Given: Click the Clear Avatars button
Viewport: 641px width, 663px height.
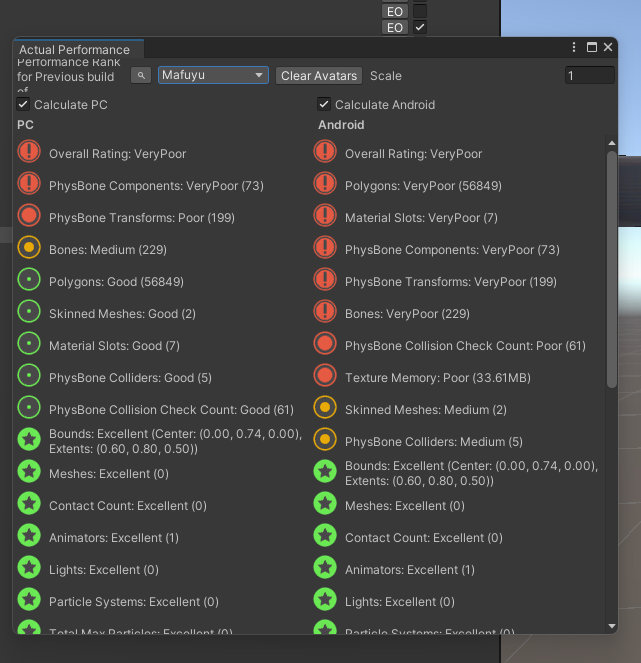Looking at the screenshot, I should (319, 76).
